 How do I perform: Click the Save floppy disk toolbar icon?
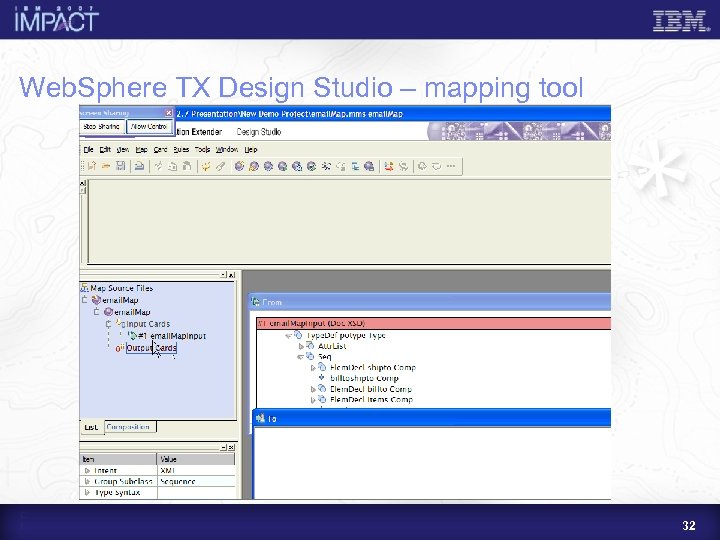point(120,166)
